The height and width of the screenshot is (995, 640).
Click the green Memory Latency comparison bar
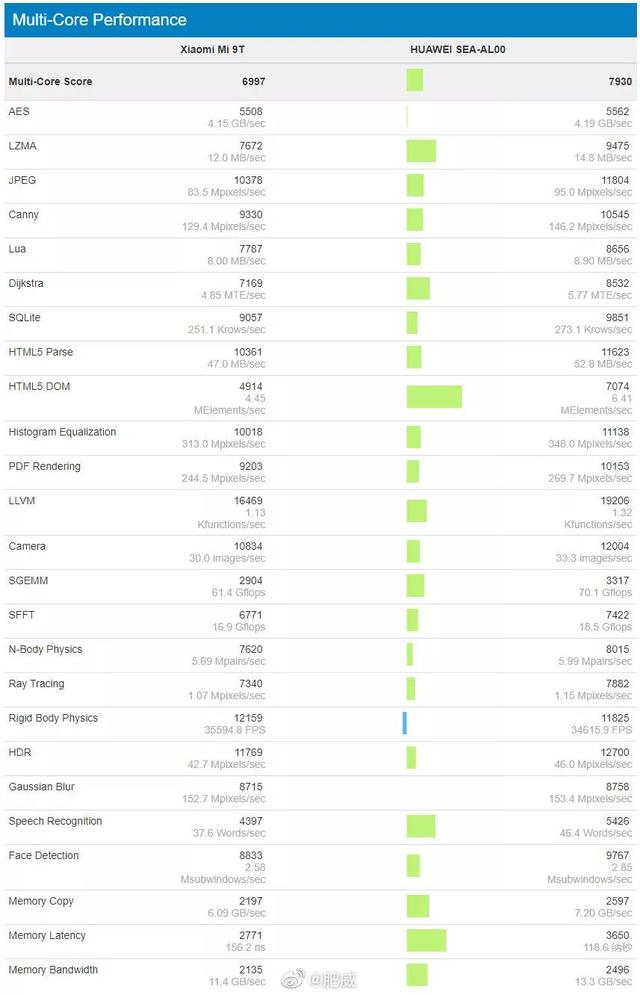pos(426,940)
